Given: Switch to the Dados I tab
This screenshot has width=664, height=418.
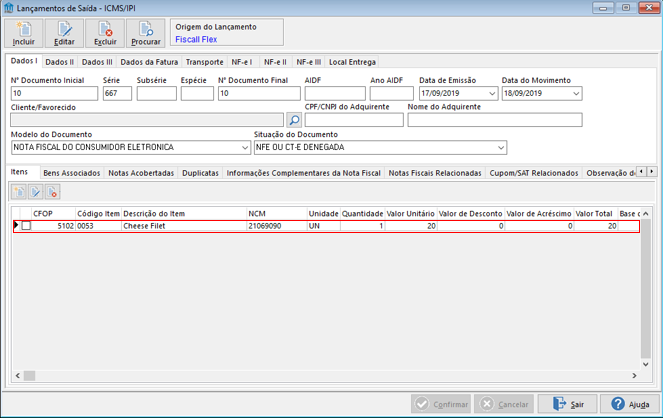Looking at the screenshot, I should 24,61.
